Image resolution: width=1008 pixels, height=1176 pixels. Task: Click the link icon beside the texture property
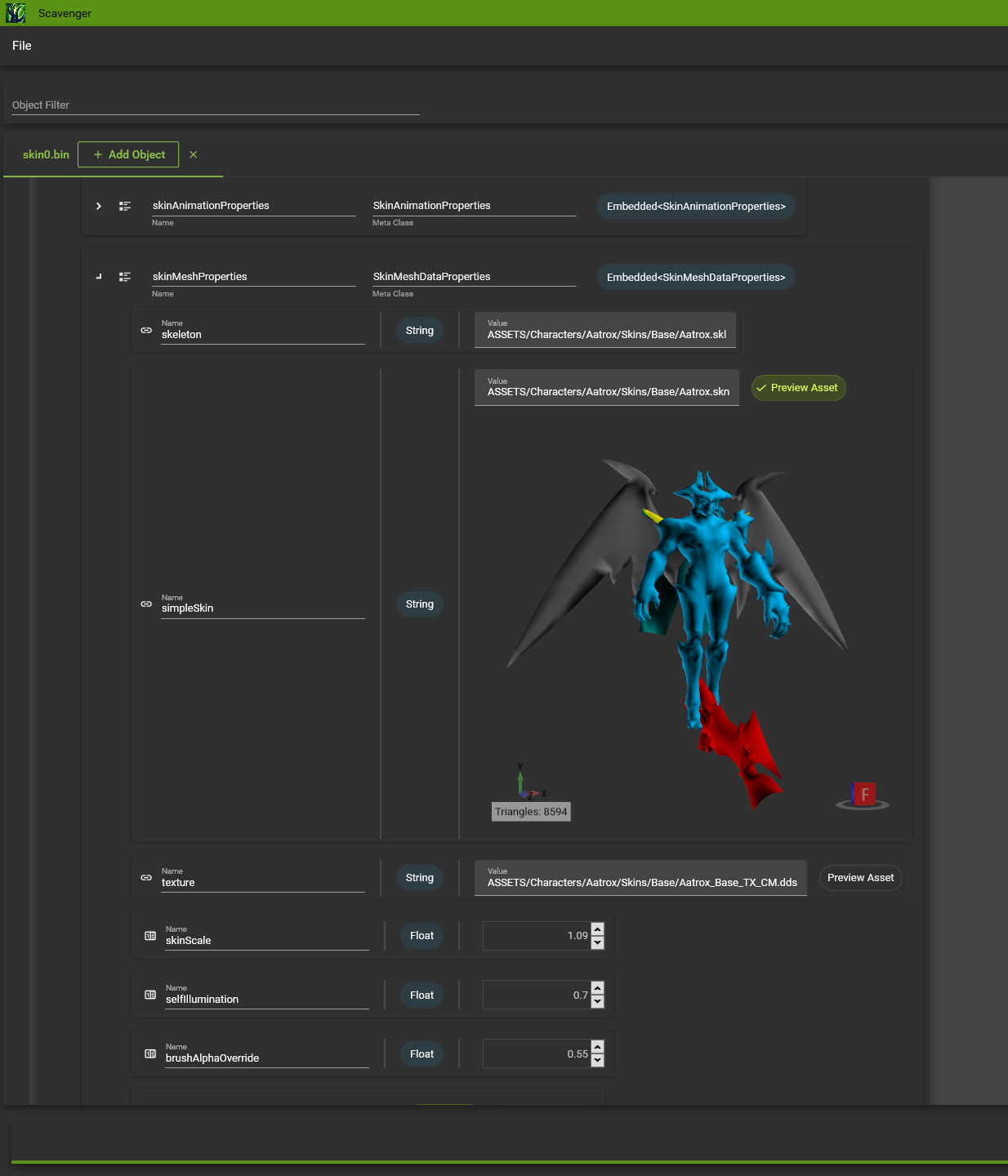click(145, 877)
